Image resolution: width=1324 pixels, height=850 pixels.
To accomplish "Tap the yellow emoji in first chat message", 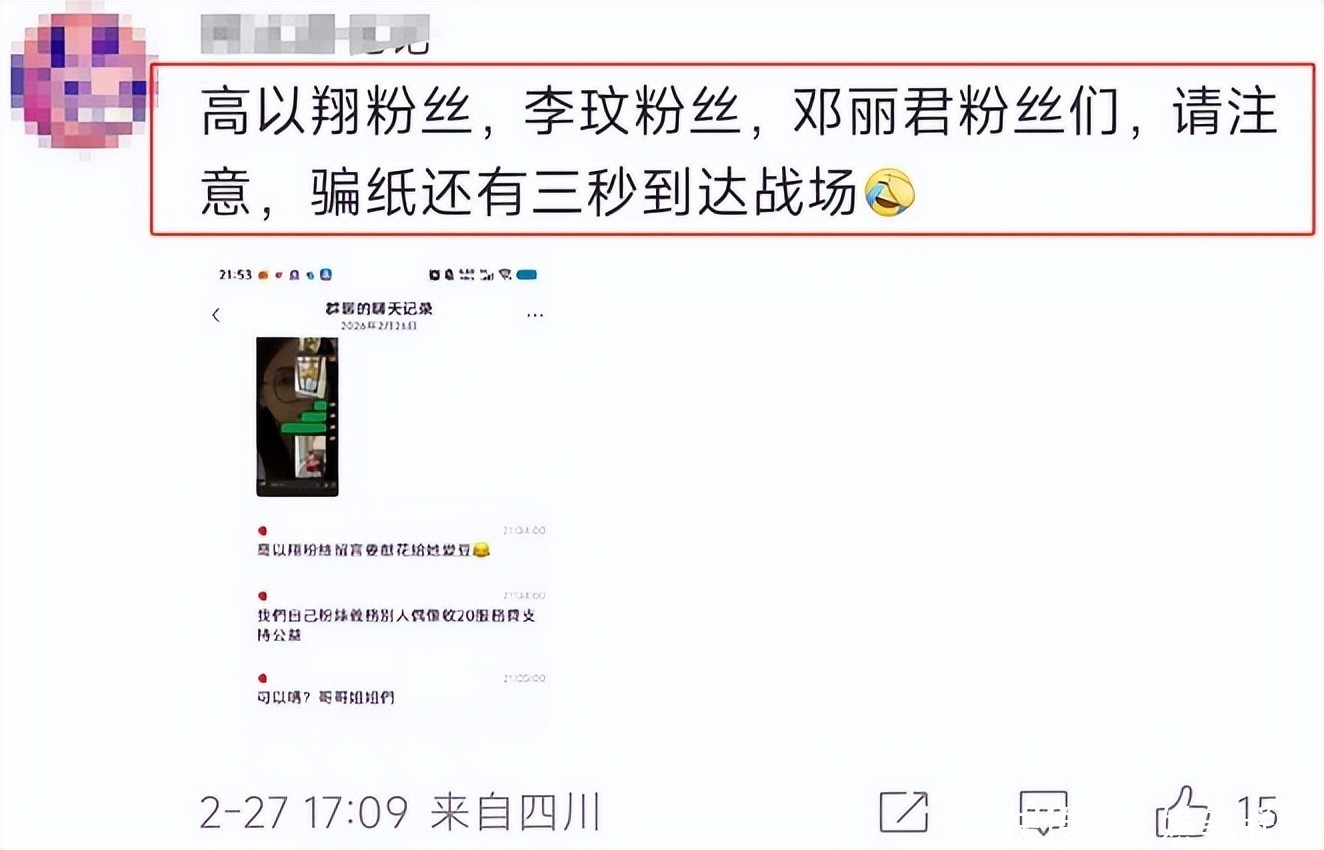I will [482, 550].
